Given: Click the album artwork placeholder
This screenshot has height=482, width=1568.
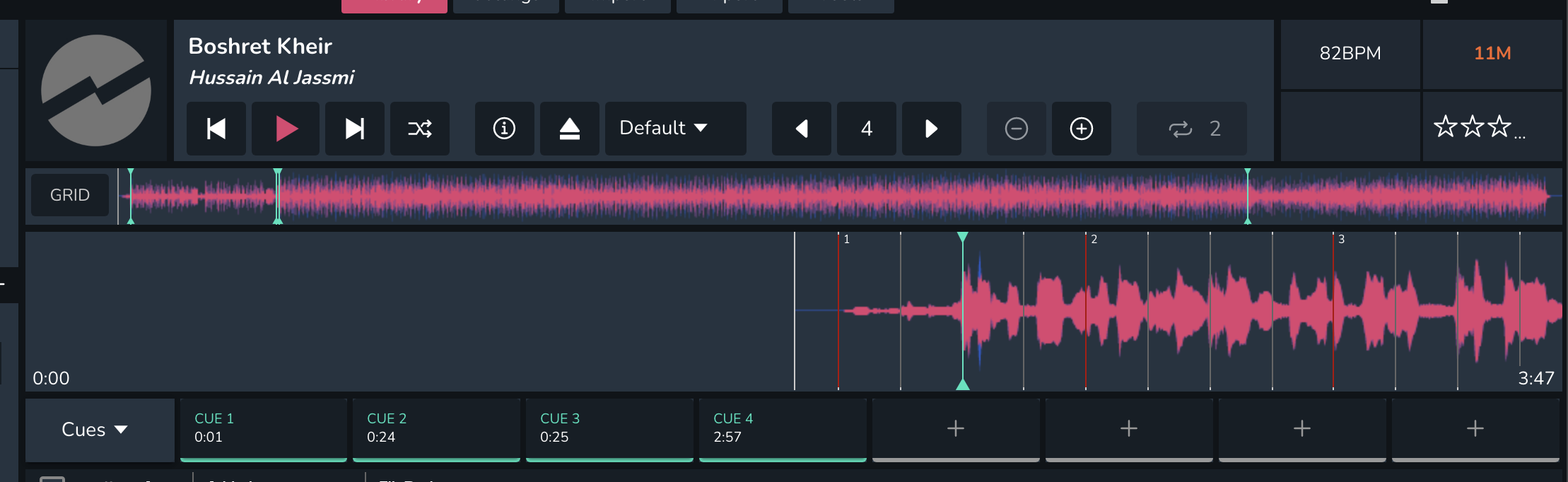Looking at the screenshot, I should pyautogui.click(x=96, y=90).
